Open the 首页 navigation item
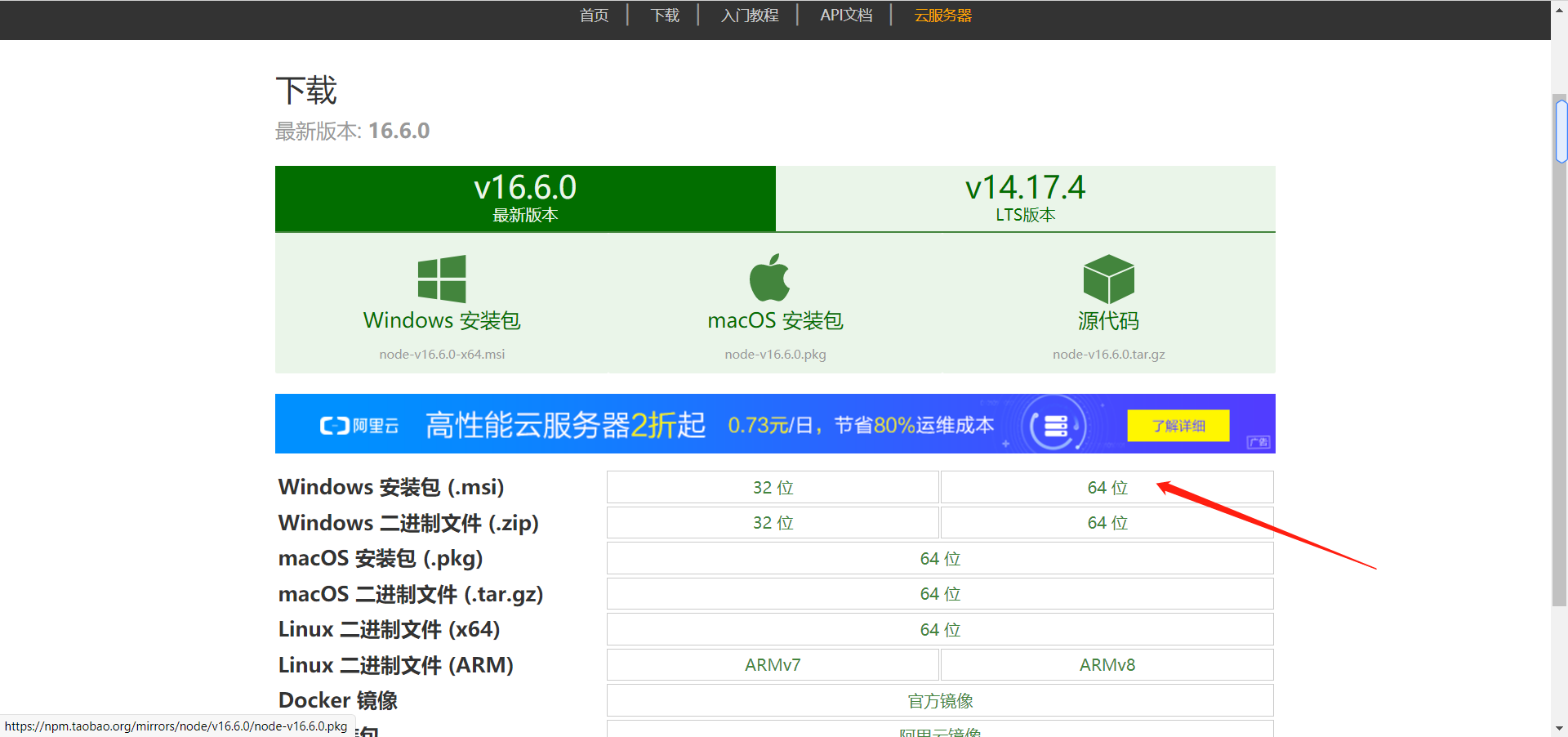Screen dimensions: 1568x737 click(x=594, y=16)
